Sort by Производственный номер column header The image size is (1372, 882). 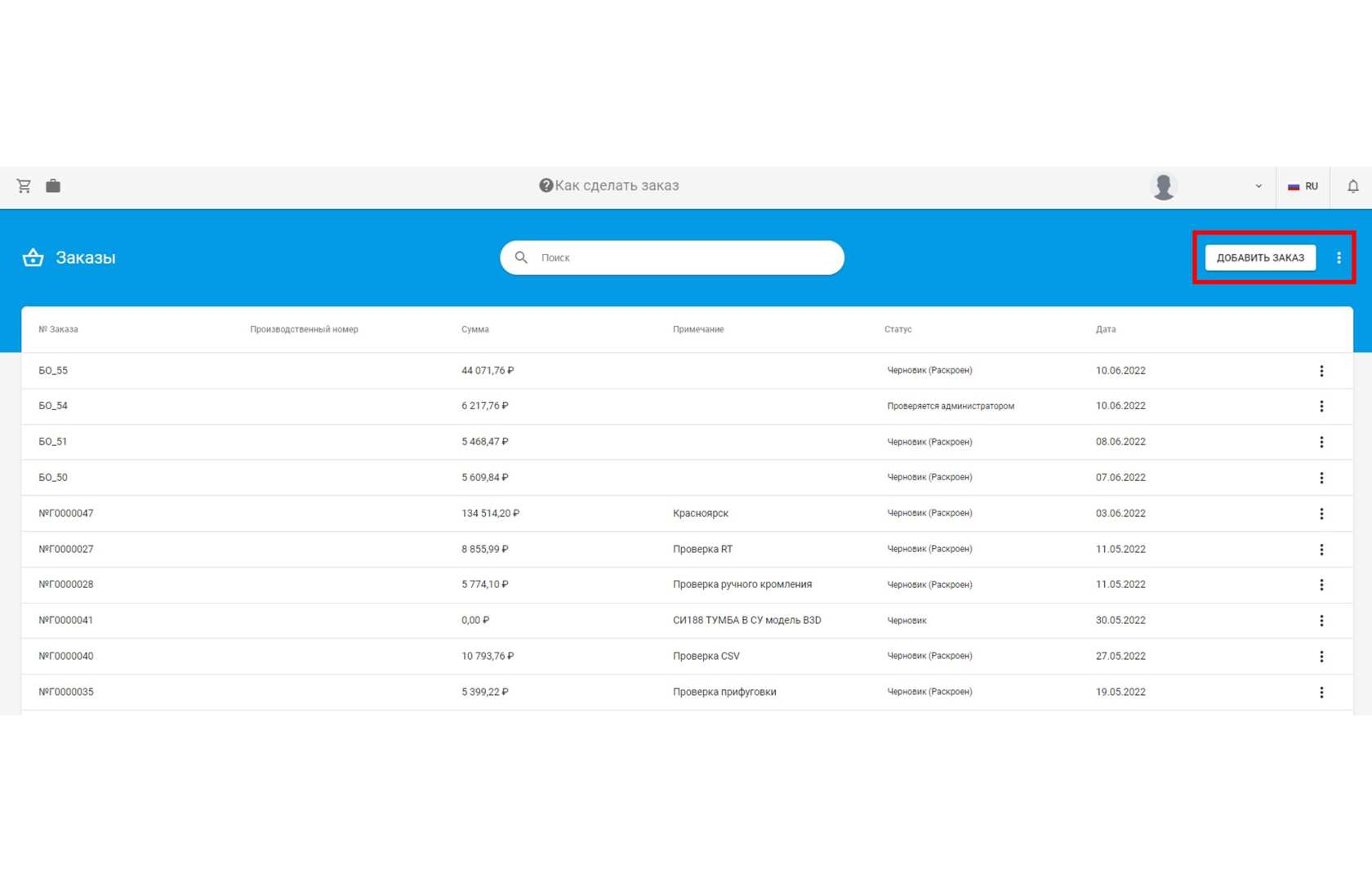click(x=304, y=329)
